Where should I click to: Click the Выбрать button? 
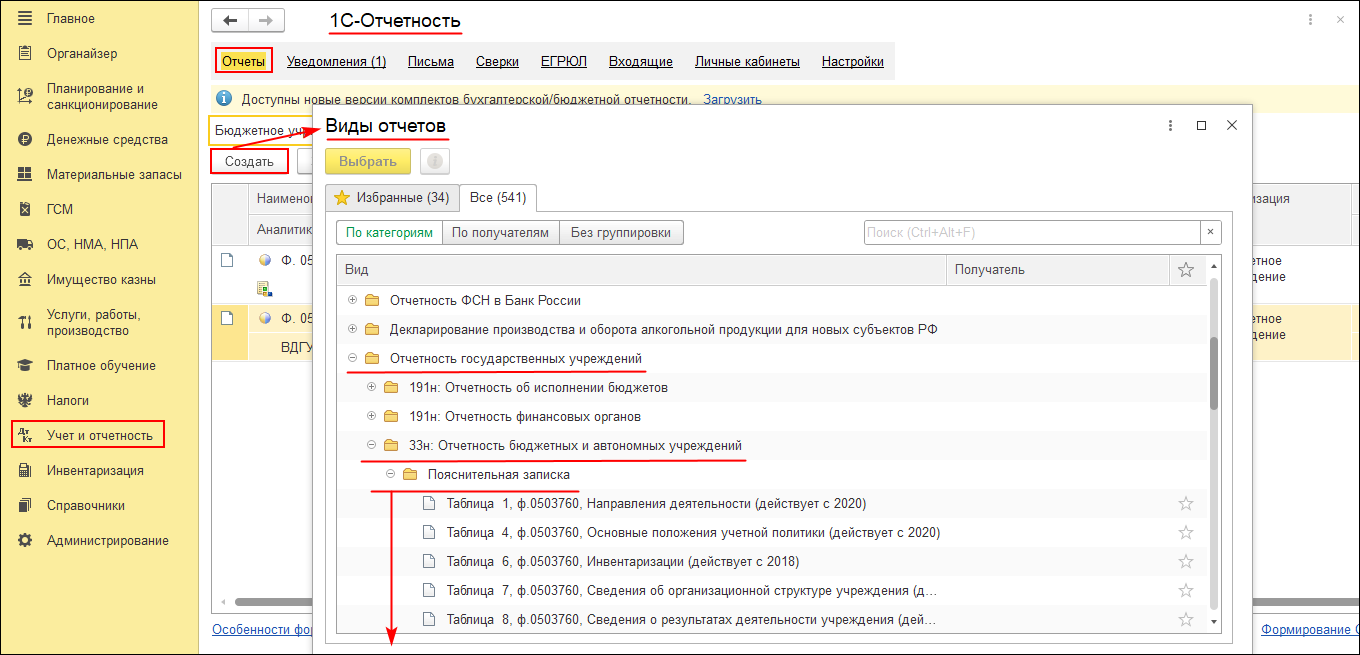(x=368, y=161)
